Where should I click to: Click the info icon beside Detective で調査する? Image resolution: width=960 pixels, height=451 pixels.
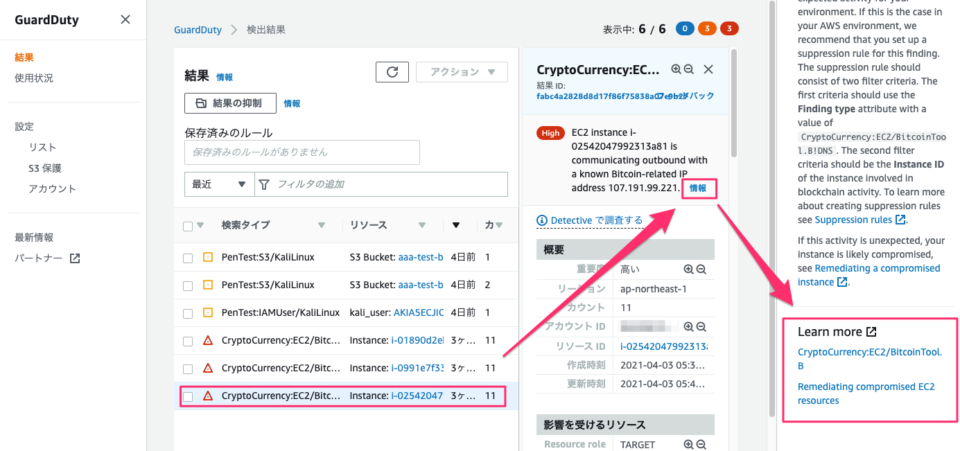click(541, 220)
